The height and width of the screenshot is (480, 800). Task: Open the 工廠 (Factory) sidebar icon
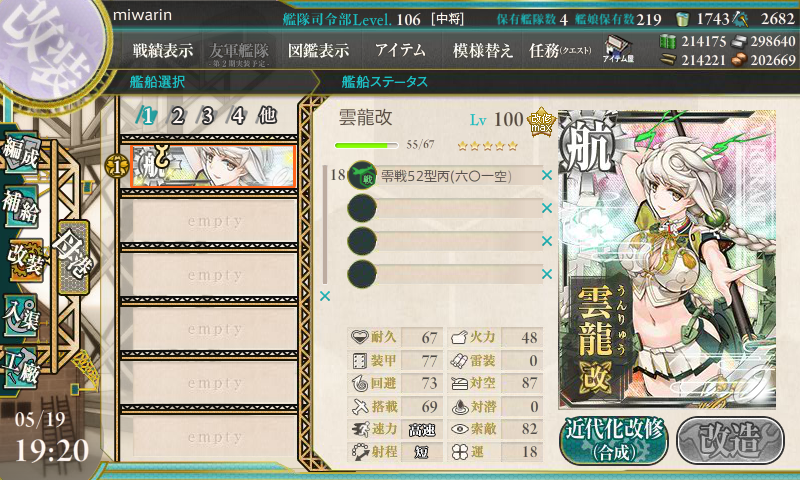[21, 367]
